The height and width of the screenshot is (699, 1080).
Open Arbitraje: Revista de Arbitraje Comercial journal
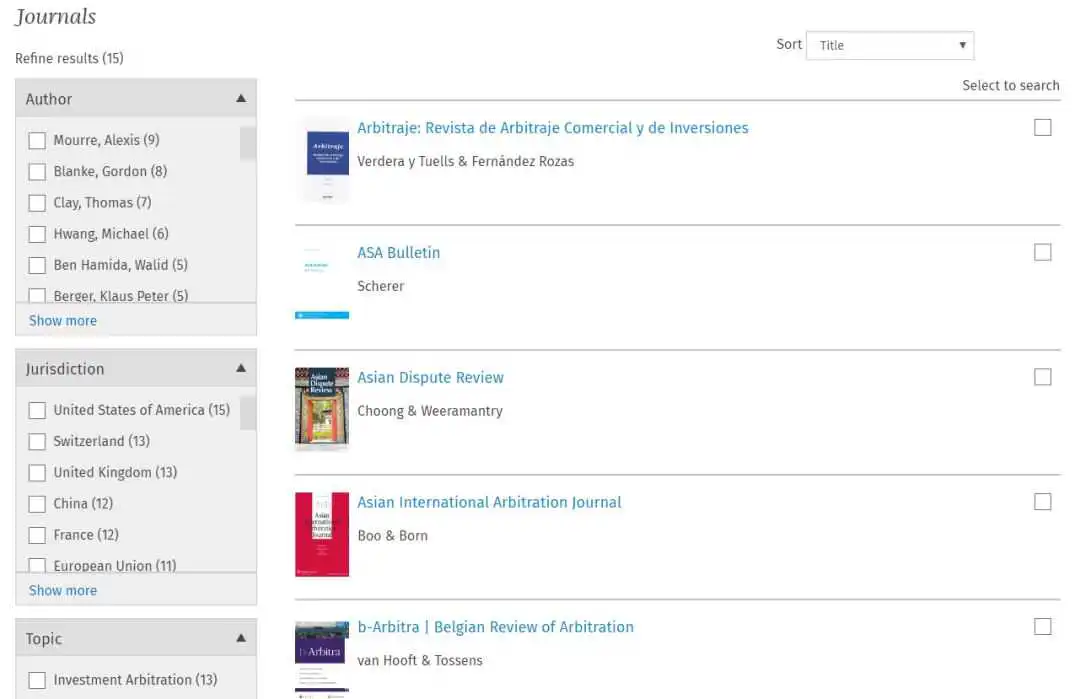[x=552, y=128]
